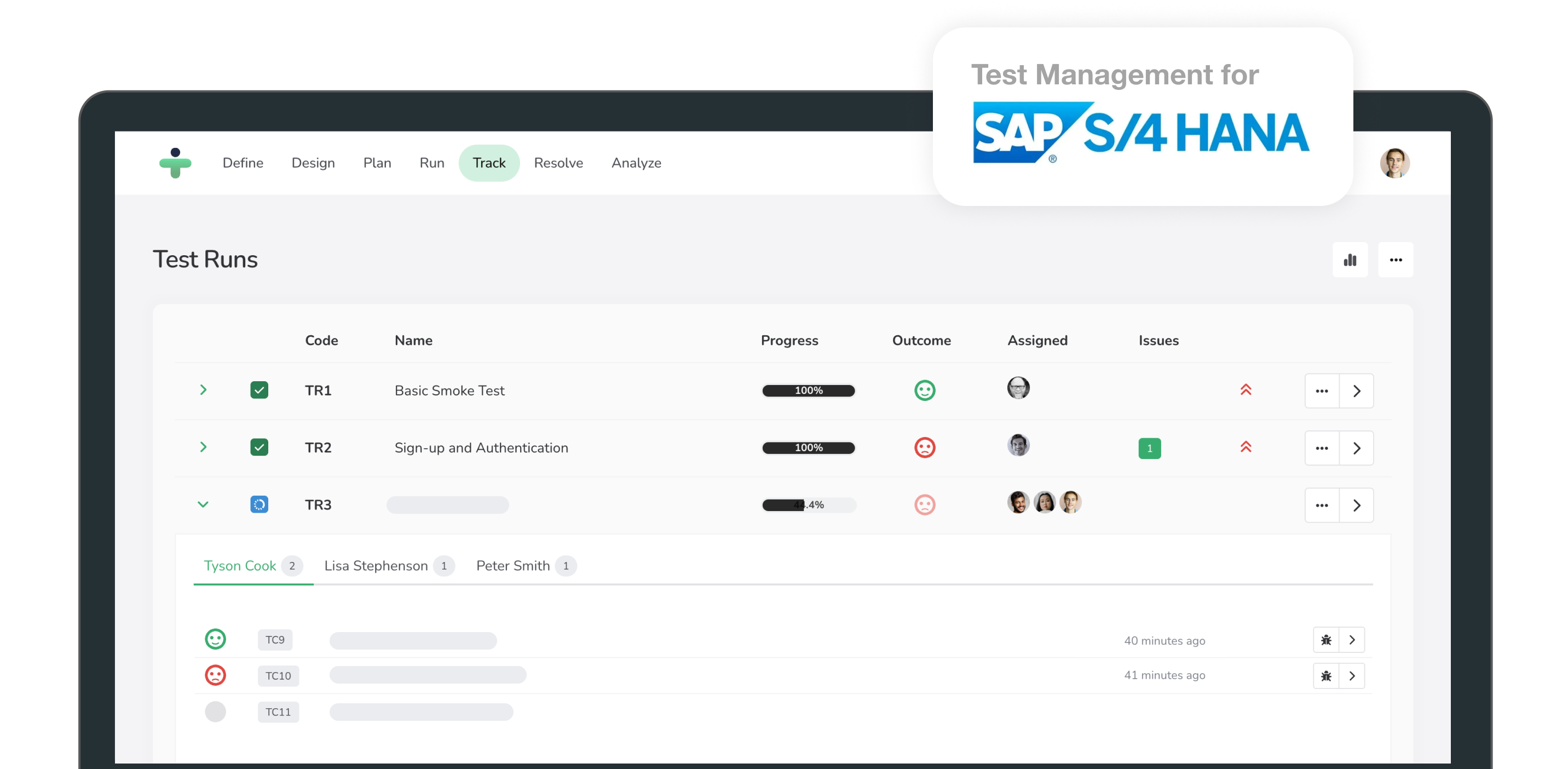1568x769 pixels.
Task: Click the profile avatar in the top bar
Action: coord(1394,163)
